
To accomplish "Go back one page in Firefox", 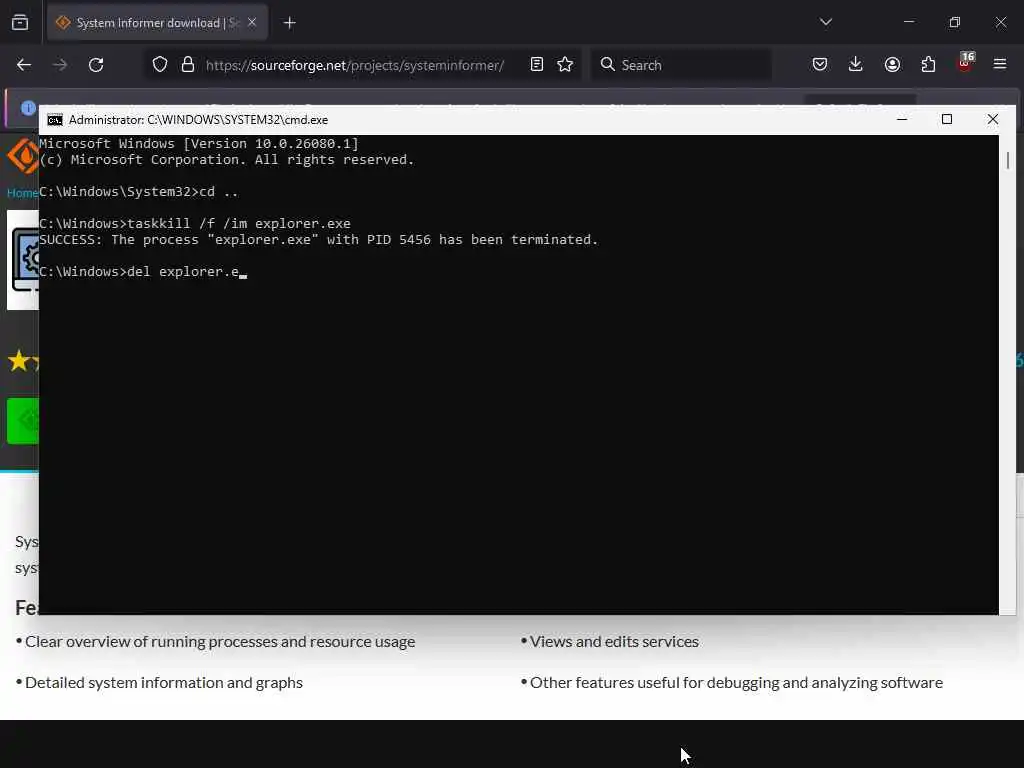I will (x=24, y=65).
